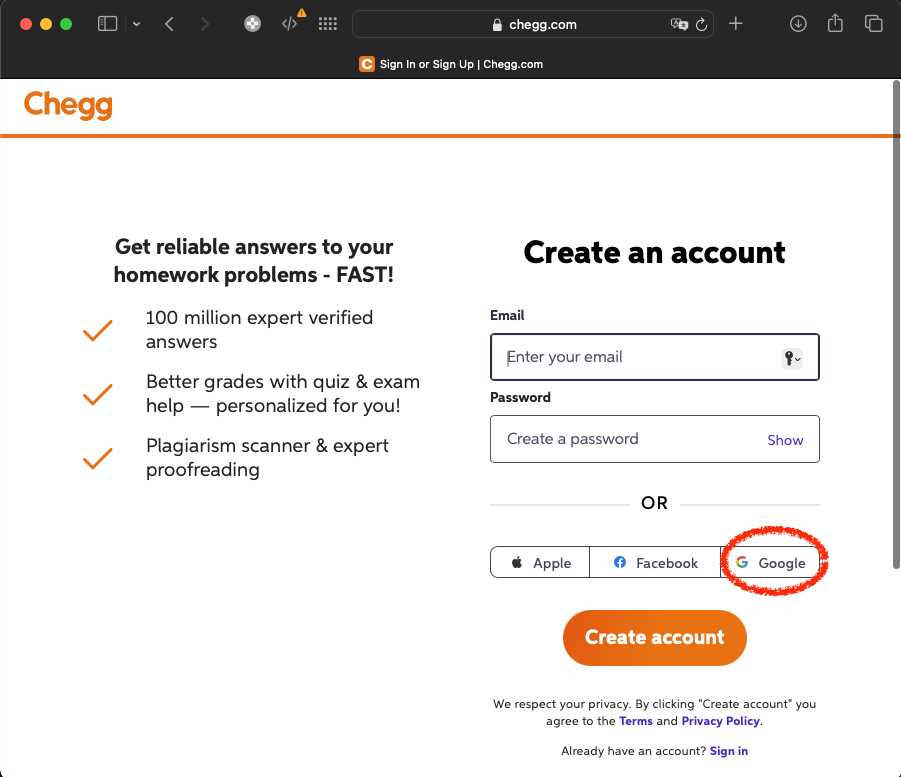Click the Create account button
The image size is (901, 777).
[654, 637]
